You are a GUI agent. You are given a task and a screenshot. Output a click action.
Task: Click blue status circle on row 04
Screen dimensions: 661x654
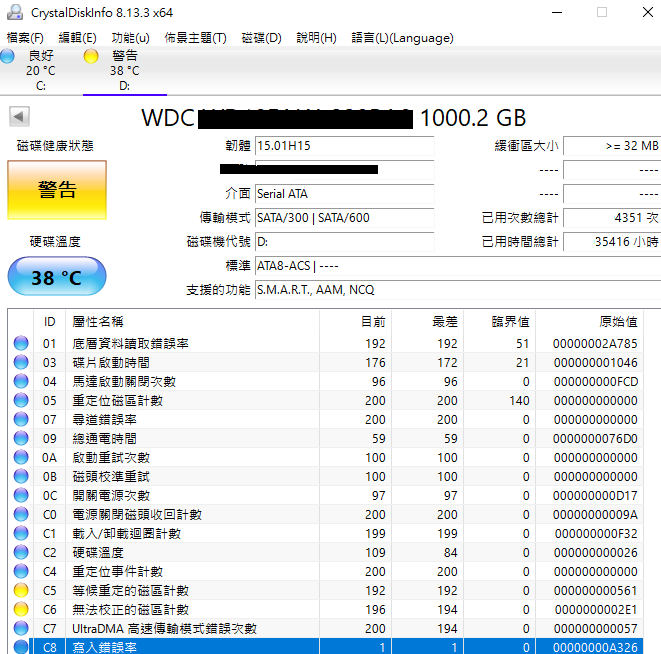21,381
